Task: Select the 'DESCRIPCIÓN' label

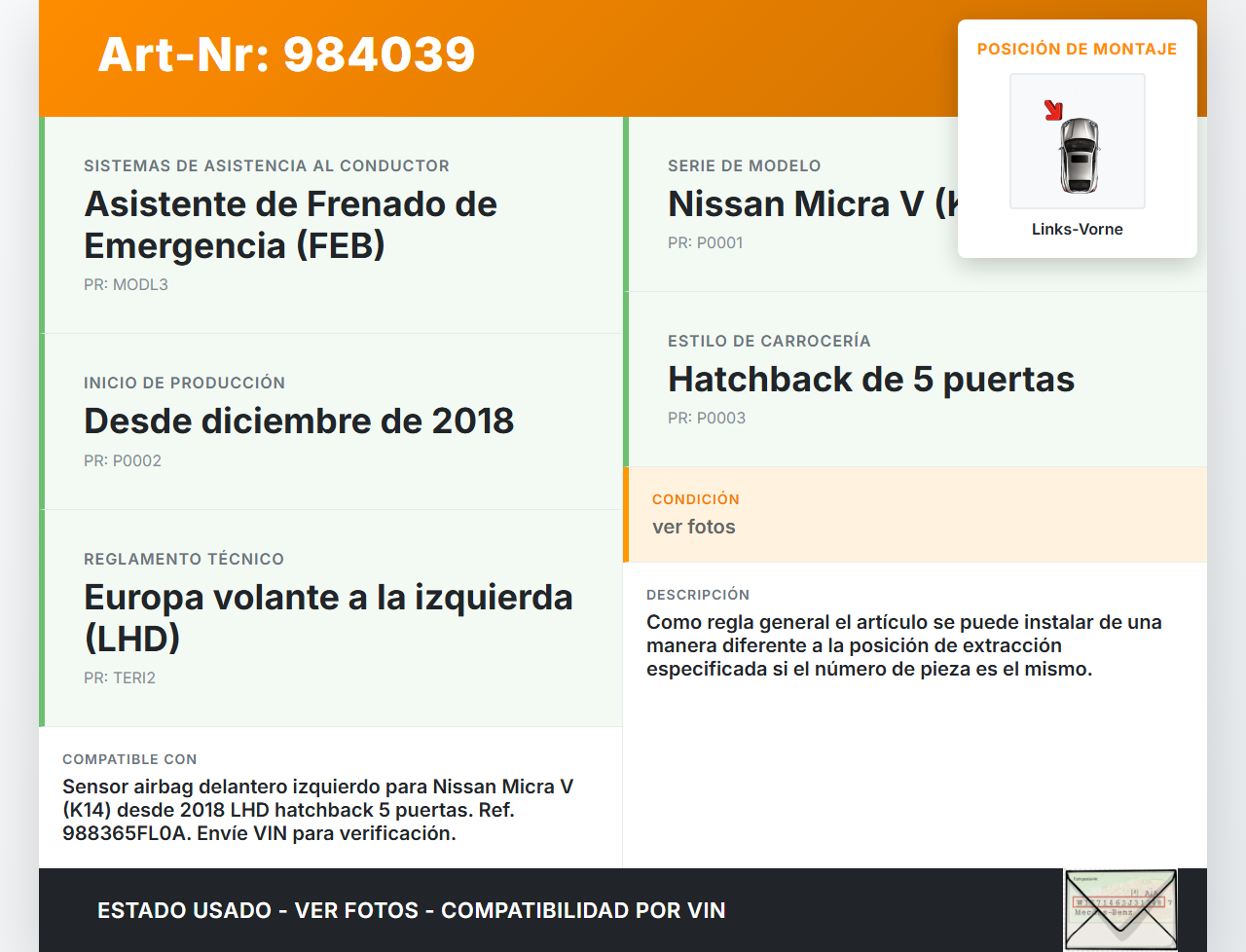Action: pyautogui.click(x=698, y=595)
